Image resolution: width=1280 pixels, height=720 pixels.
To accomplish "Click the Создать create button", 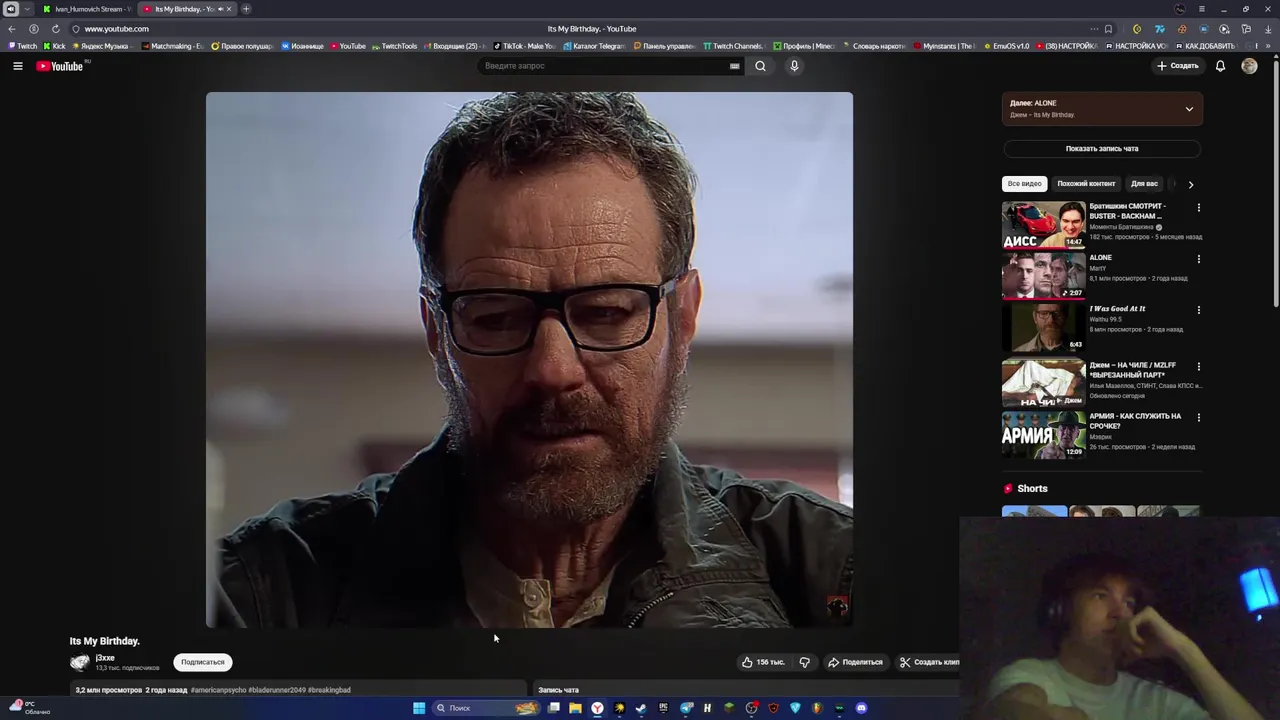I will 1177,66.
